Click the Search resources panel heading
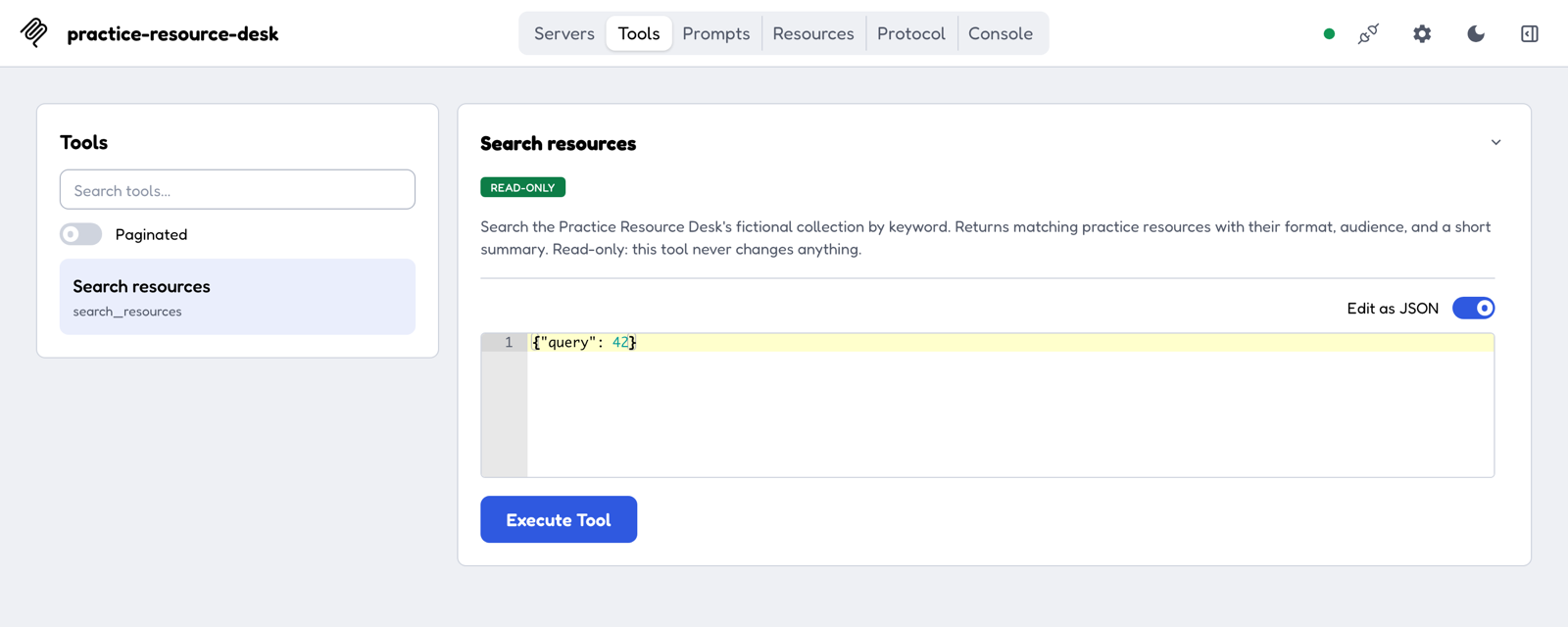The width and height of the screenshot is (1568, 627). pyautogui.click(x=558, y=143)
